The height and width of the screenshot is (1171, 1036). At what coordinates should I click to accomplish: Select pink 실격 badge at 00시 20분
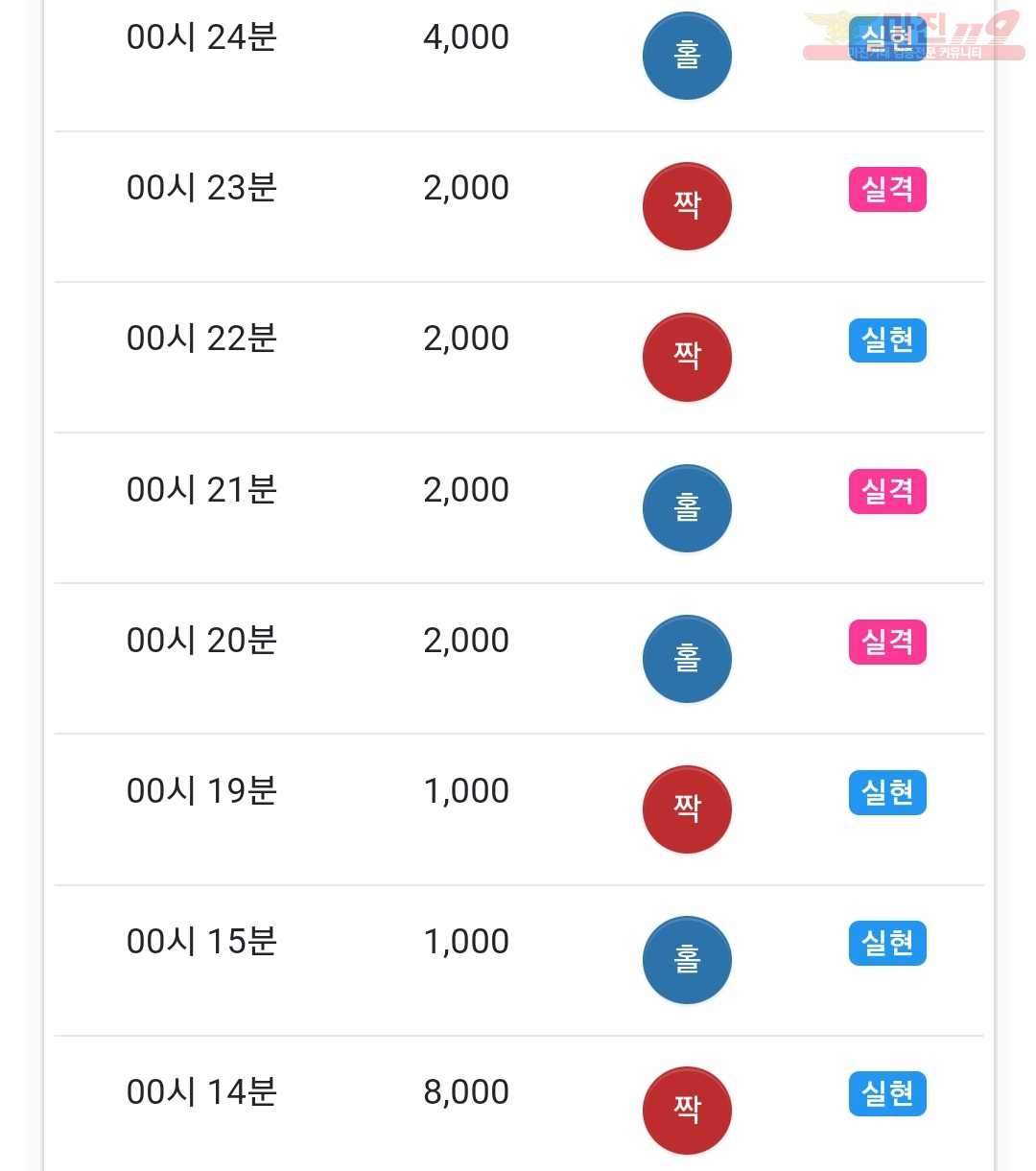[887, 642]
